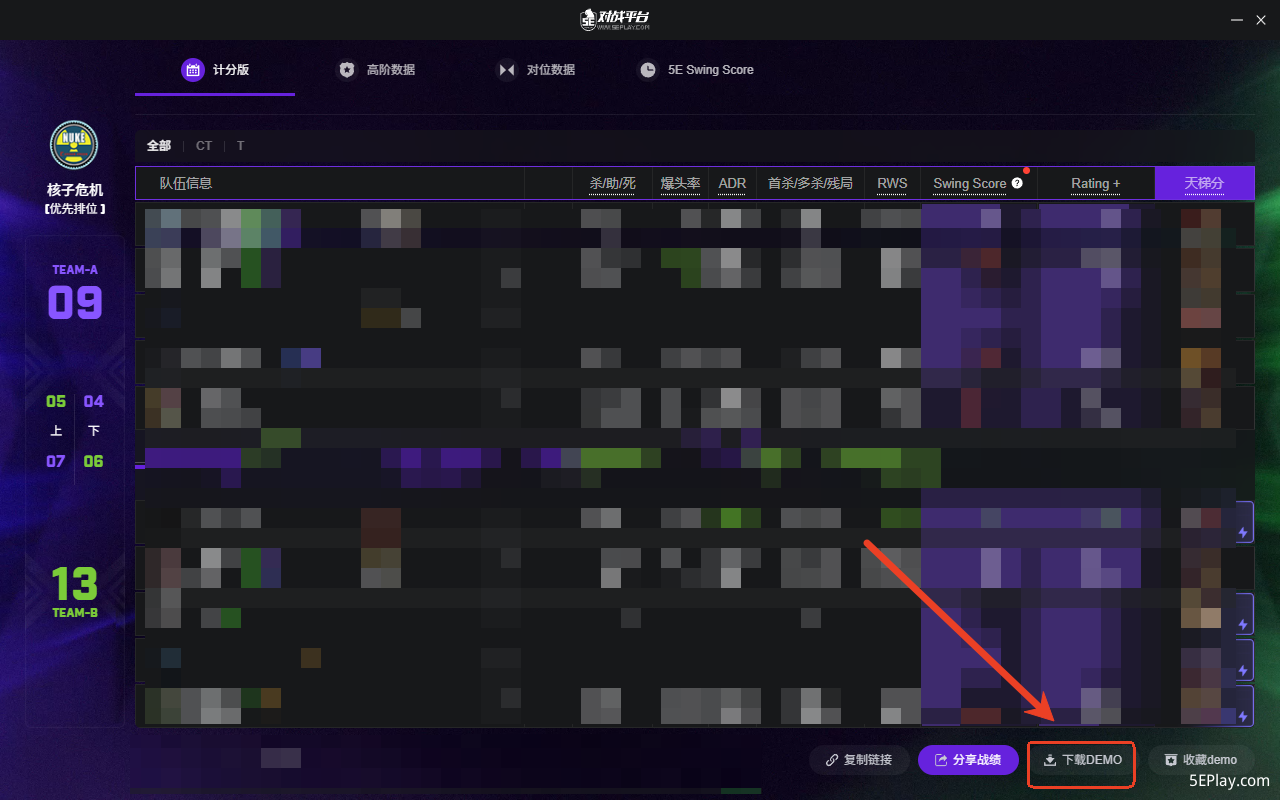Filter the scoreboard by T side
Viewport: 1280px width, 800px height.
click(240, 146)
